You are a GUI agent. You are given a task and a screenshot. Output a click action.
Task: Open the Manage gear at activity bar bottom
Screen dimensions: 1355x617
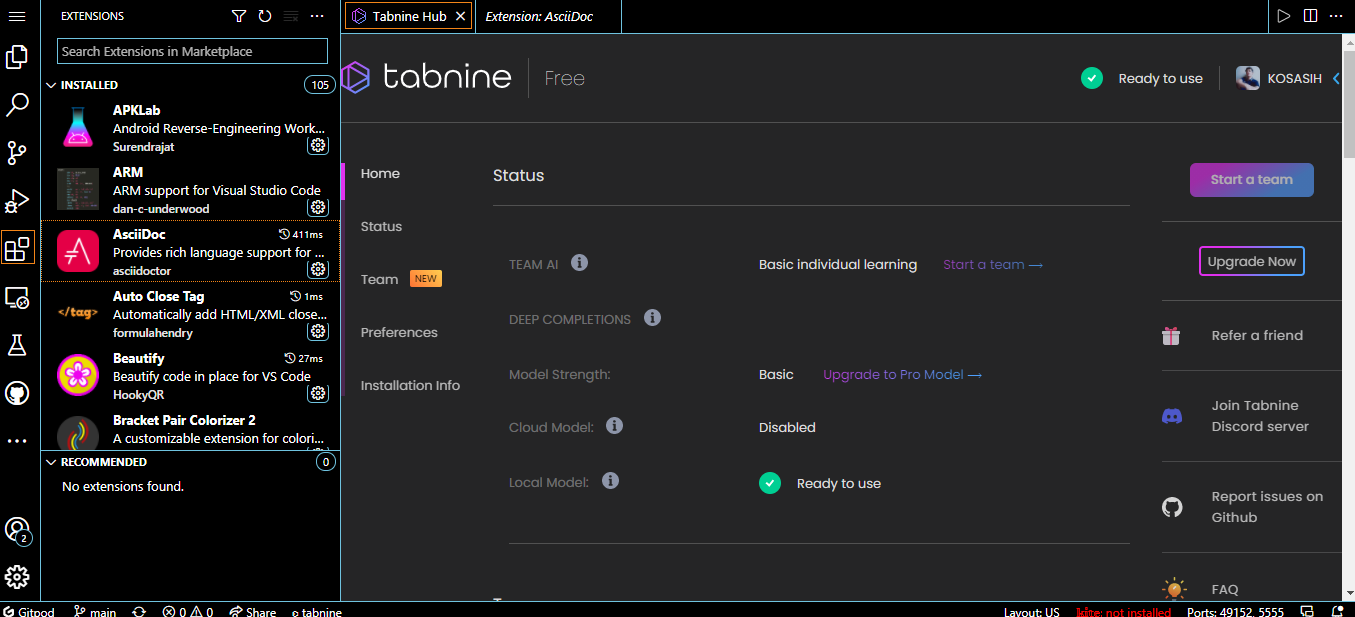17,577
